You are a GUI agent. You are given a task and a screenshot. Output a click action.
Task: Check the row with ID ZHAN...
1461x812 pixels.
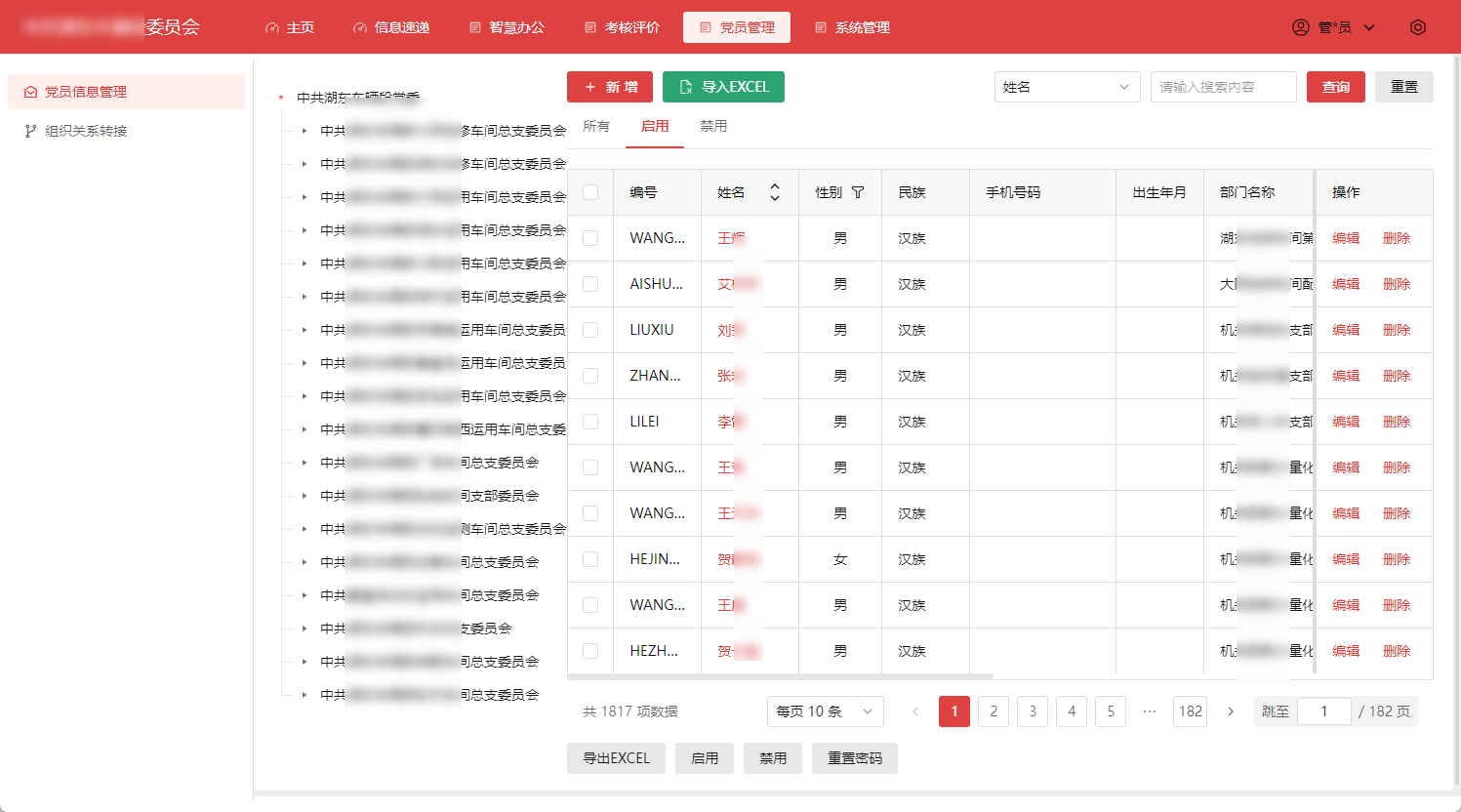coord(590,376)
